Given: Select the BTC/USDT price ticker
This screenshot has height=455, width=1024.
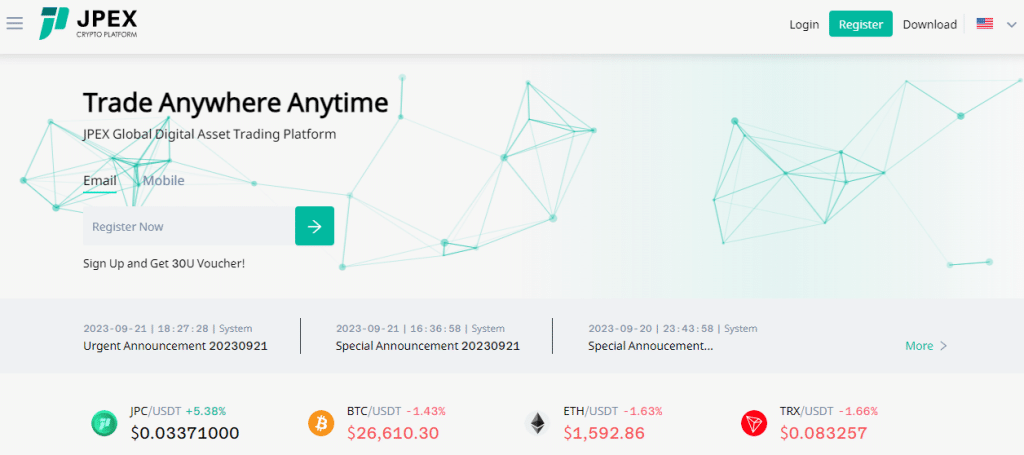Looking at the screenshot, I should point(396,433).
